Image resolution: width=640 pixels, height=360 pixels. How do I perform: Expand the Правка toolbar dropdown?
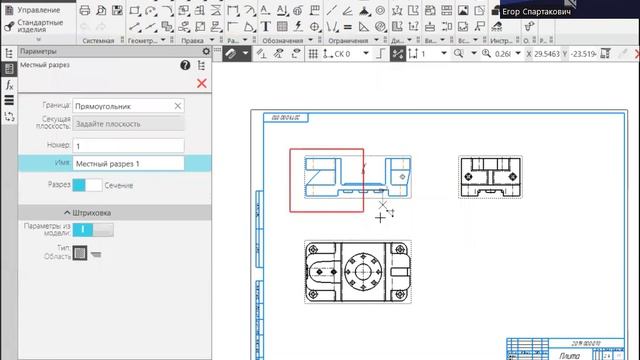tap(212, 40)
